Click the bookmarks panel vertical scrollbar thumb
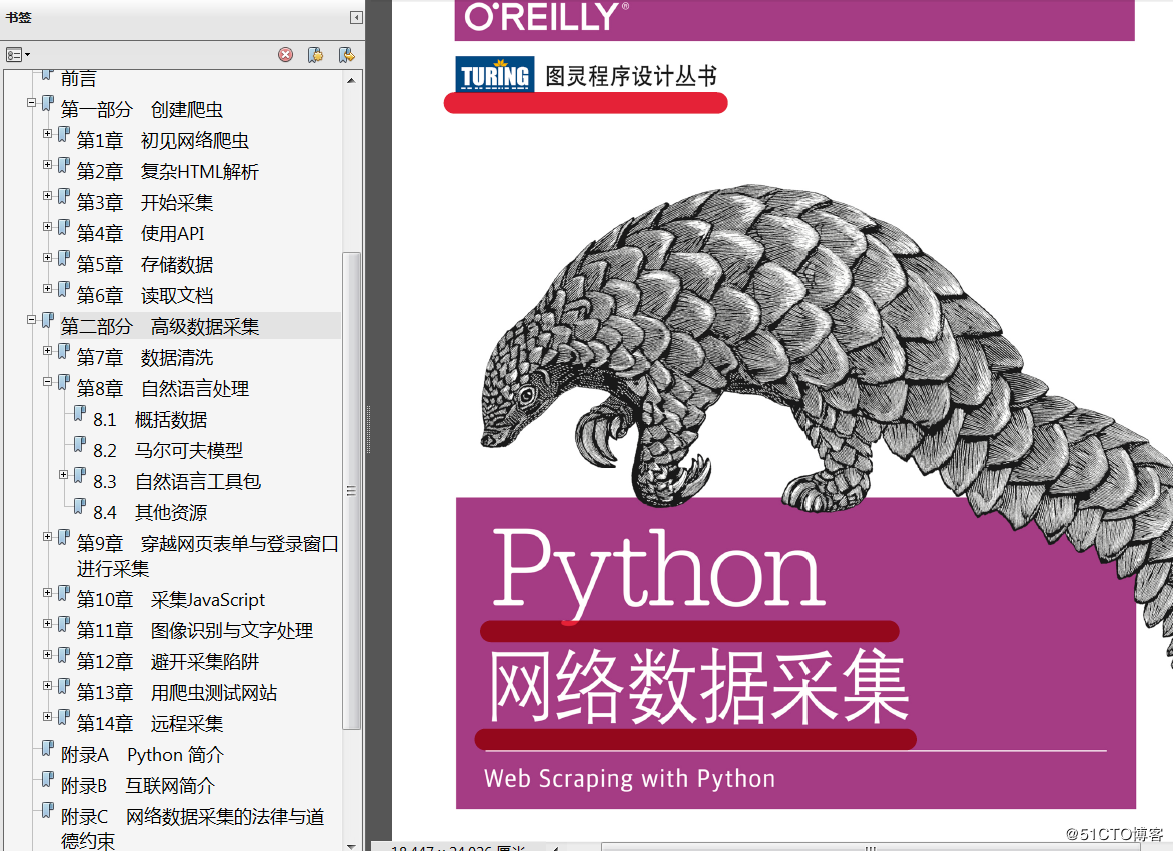The width and height of the screenshot is (1173, 851). pos(352,491)
